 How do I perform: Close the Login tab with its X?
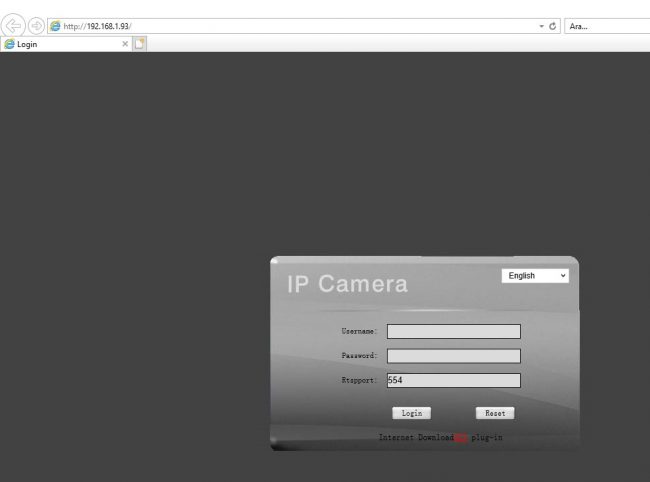click(x=125, y=44)
